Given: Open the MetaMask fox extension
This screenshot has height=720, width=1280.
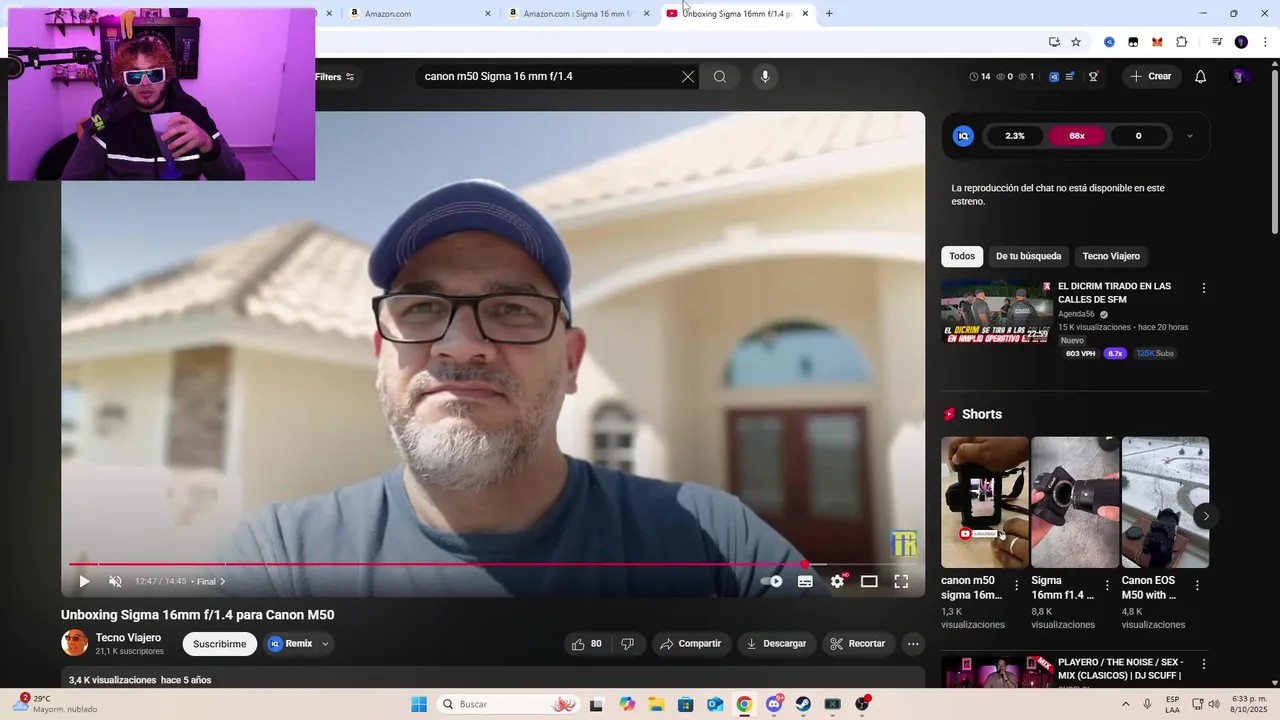Looking at the screenshot, I should pyautogui.click(x=1157, y=42).
